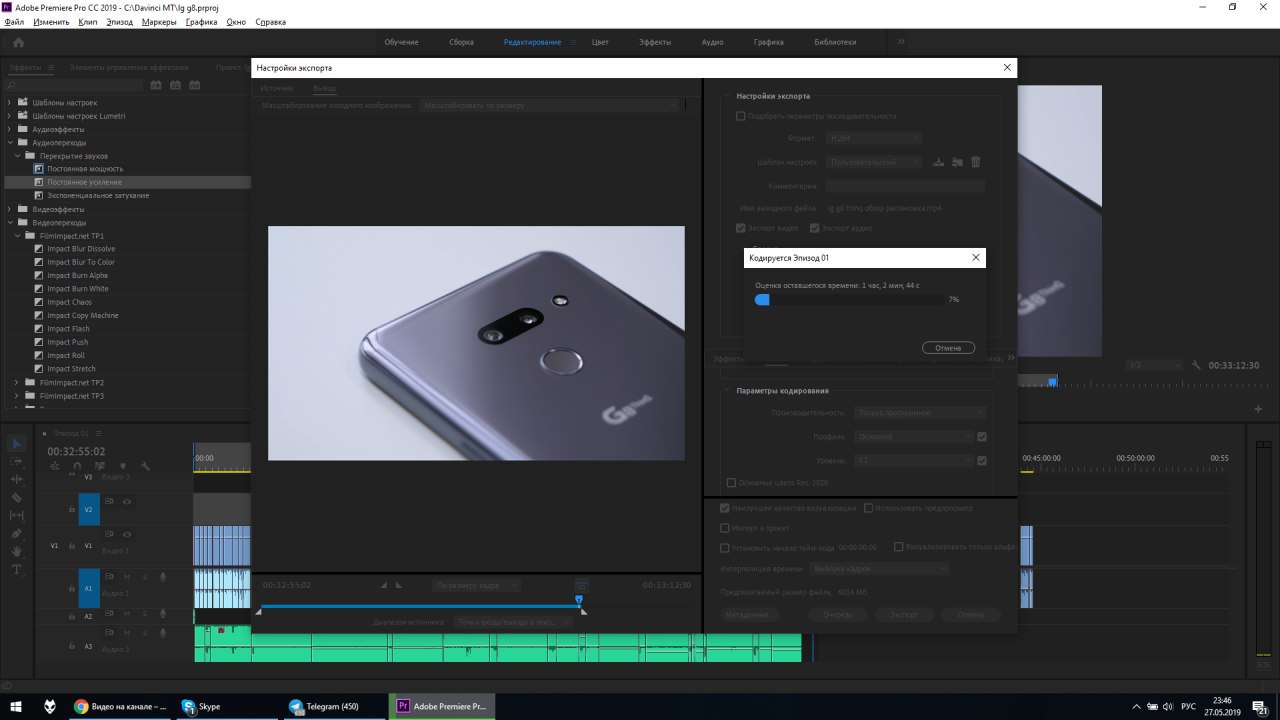Open the Формат H.264 dropdown
The width and height of the screenshot is (1280, 720).
pos(874,138)
